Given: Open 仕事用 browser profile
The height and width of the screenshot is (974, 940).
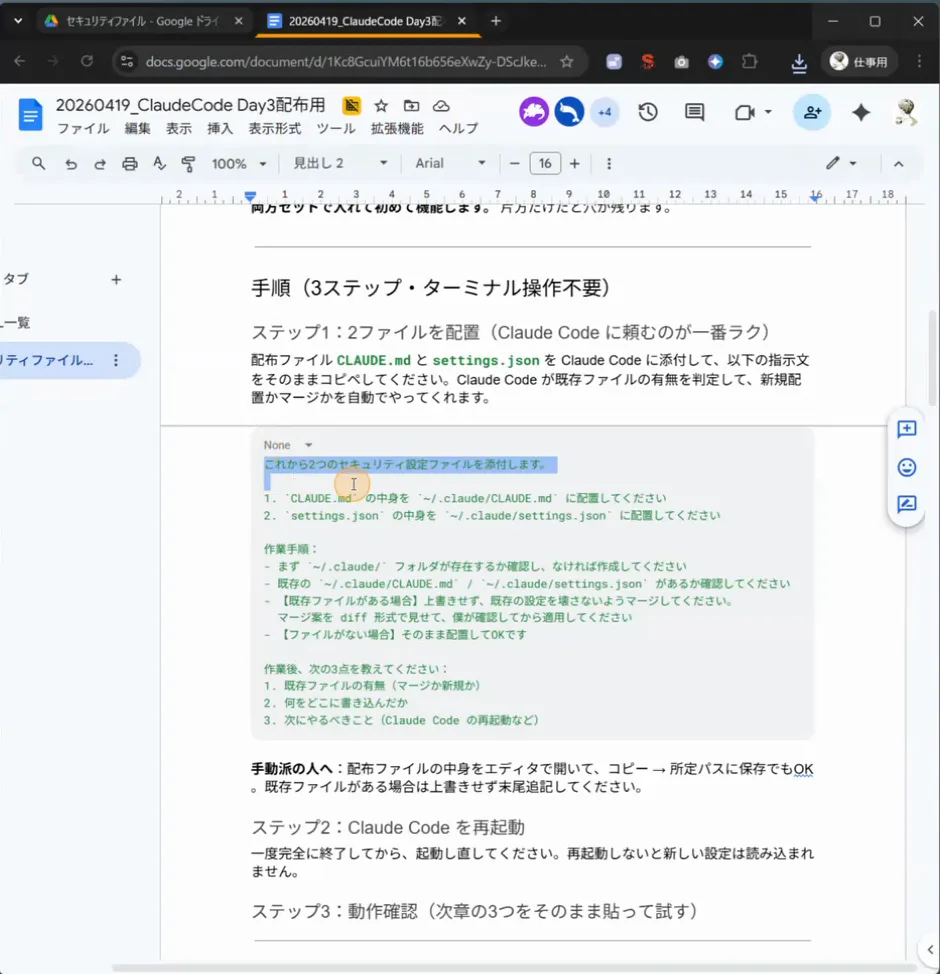Looking at the screenshot, I should click(859, 61).
